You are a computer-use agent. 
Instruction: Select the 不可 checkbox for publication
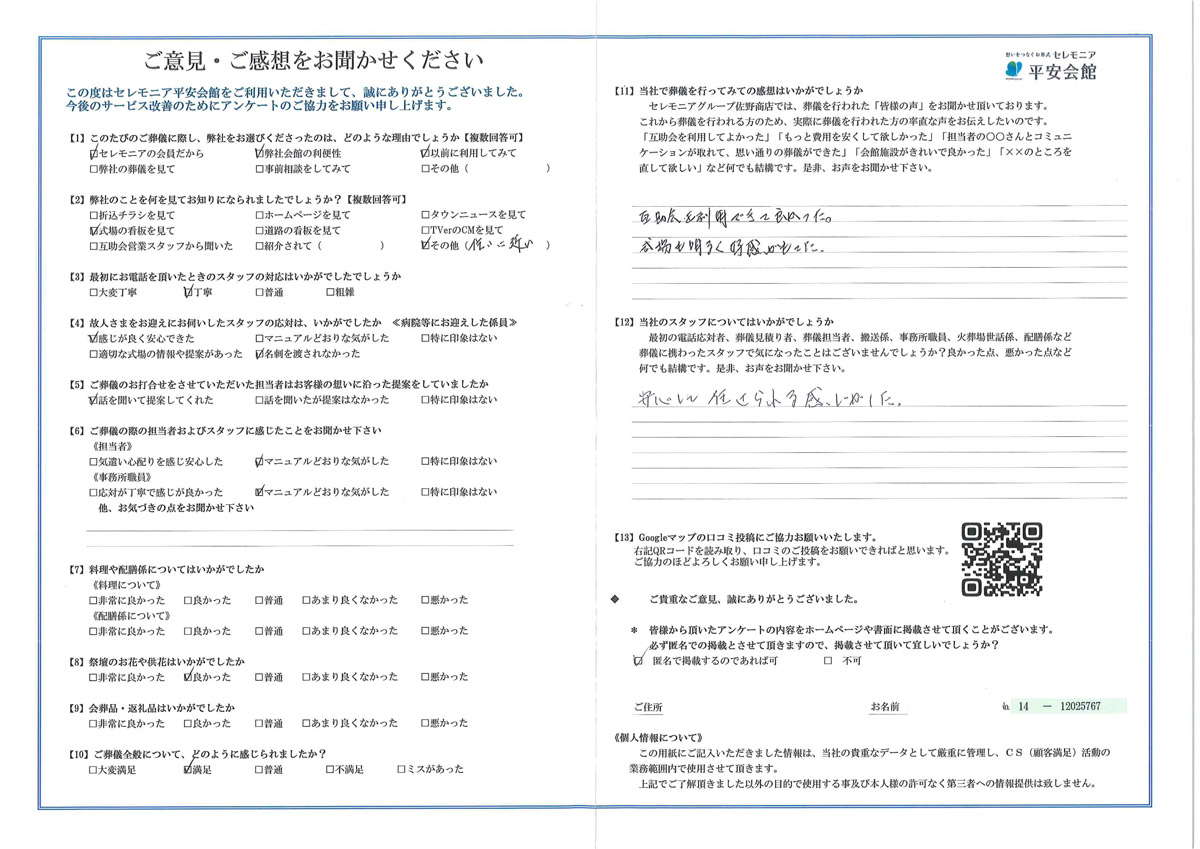[827, 662]
